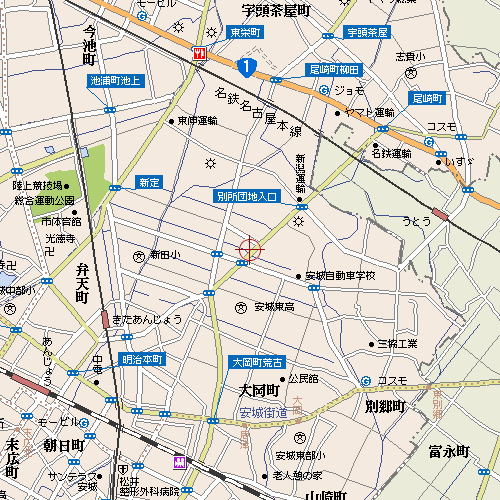Click the 安城自動車学校 point marker
This screenshot has width=500, height=500.
pos(298,277)
